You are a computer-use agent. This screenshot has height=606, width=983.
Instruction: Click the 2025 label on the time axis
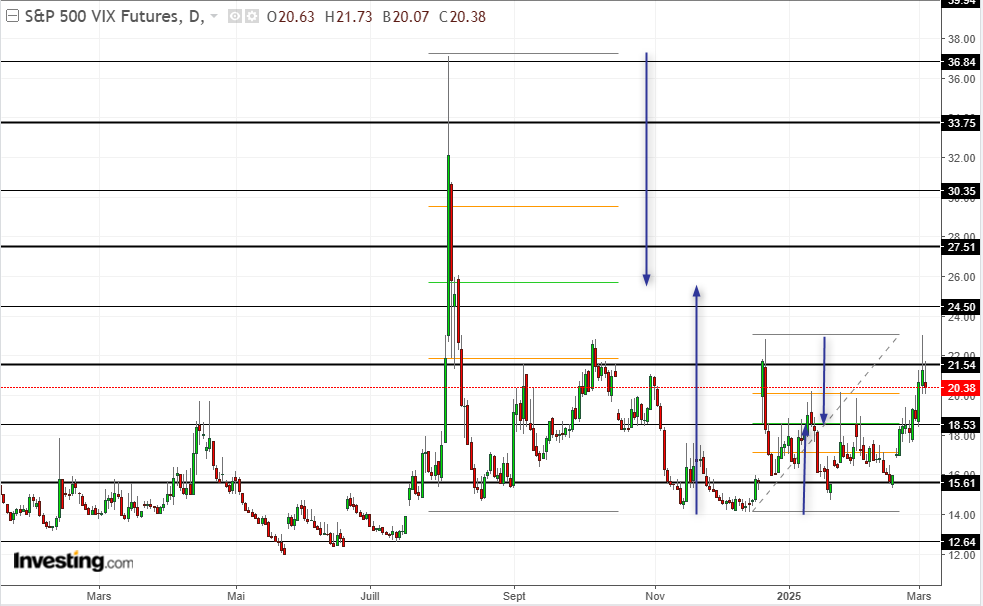tap(789, 596)
